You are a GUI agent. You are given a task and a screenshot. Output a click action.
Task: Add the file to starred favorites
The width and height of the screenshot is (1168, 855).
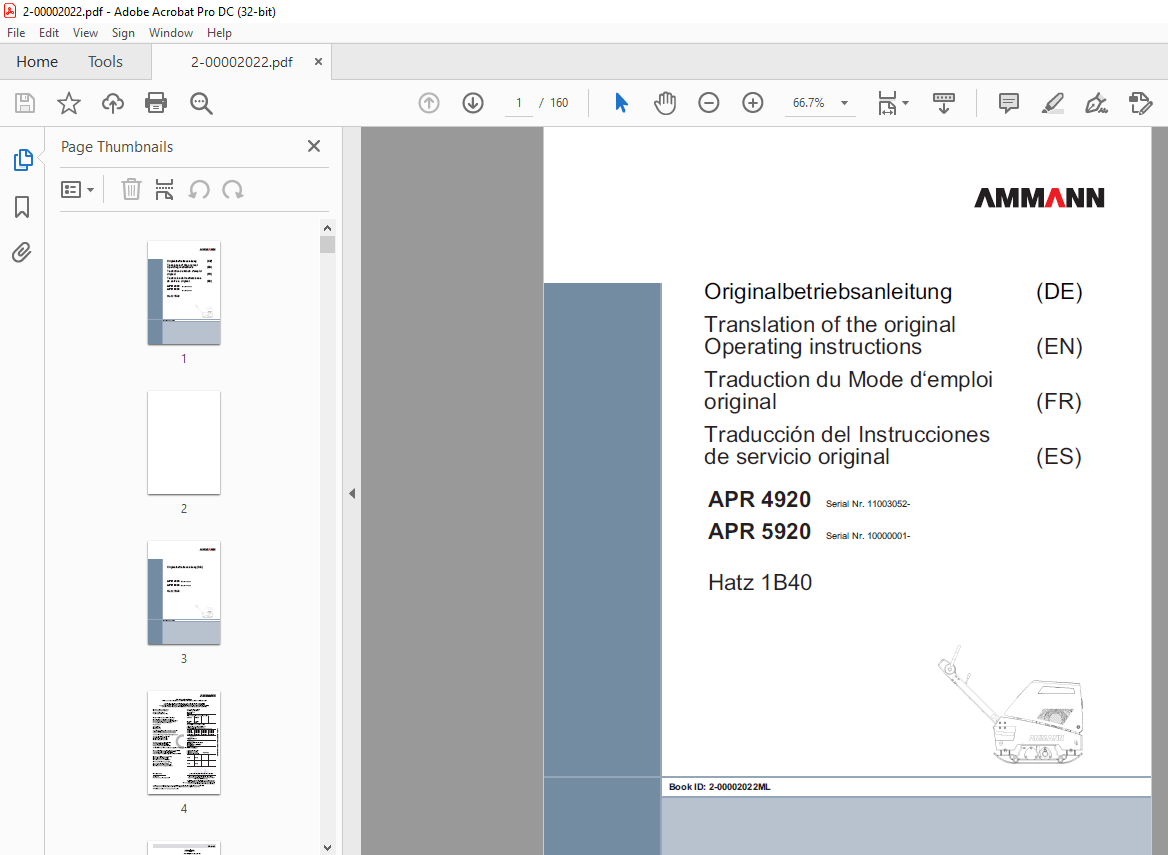coord(69,103)
